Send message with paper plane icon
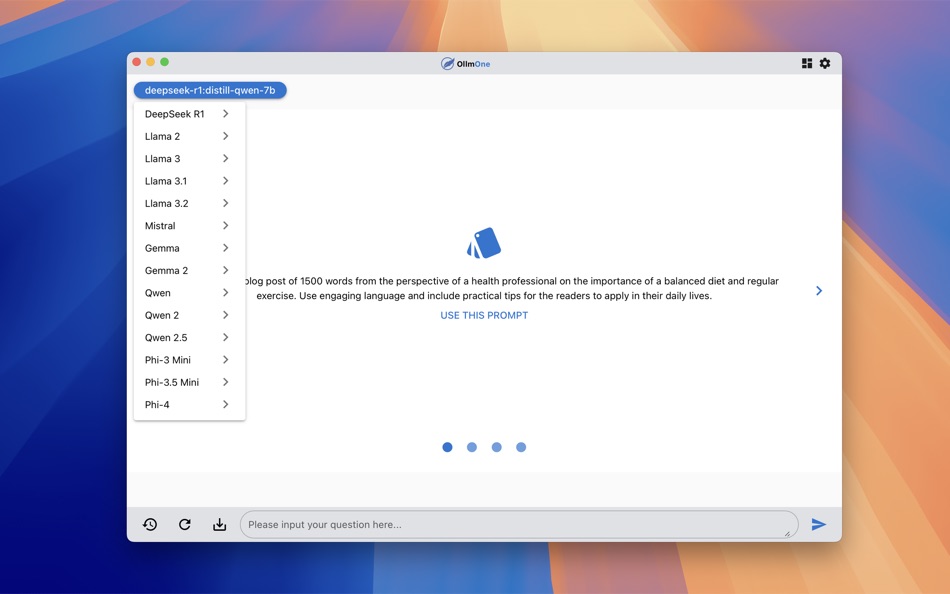The height and width of the screenshot is (594, 950). [x=819, y=524]
